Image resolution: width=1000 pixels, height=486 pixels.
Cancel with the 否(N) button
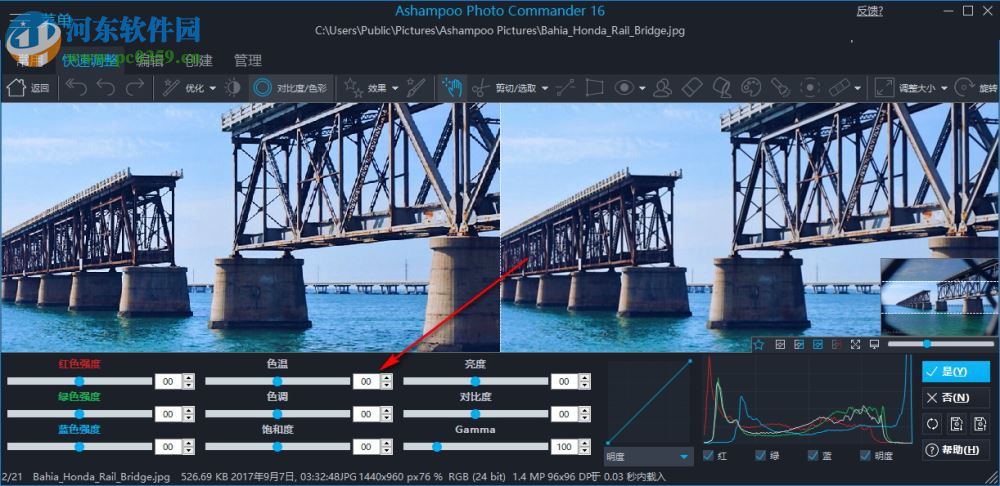point(955,397)
